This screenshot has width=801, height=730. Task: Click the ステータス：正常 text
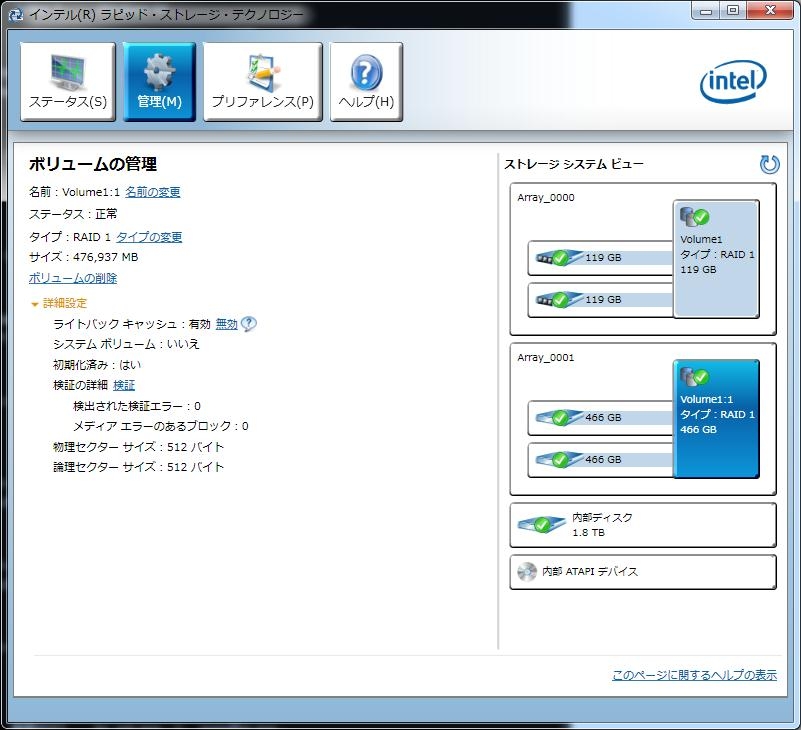(73, 214)
